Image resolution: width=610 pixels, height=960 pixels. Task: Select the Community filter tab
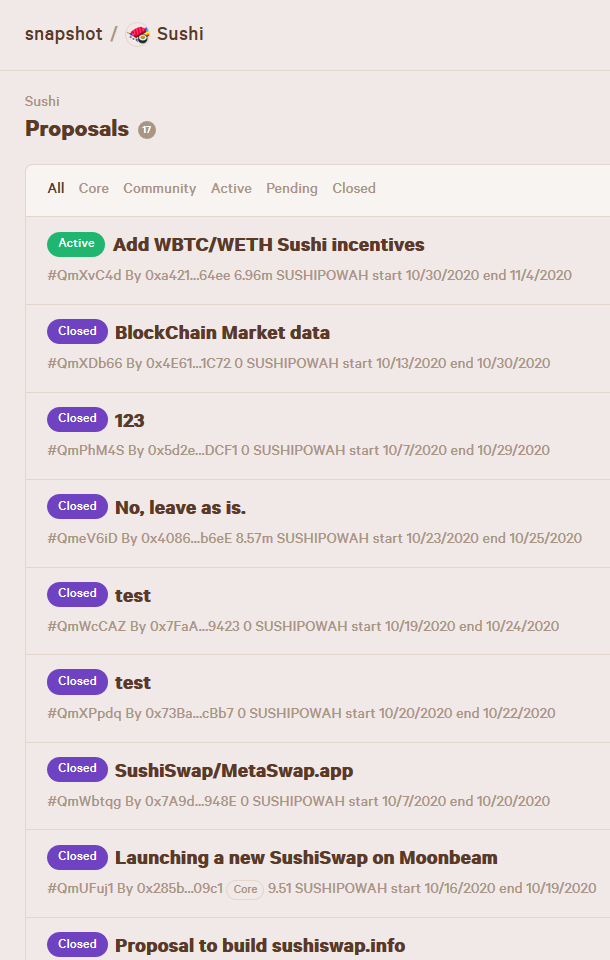159,189
